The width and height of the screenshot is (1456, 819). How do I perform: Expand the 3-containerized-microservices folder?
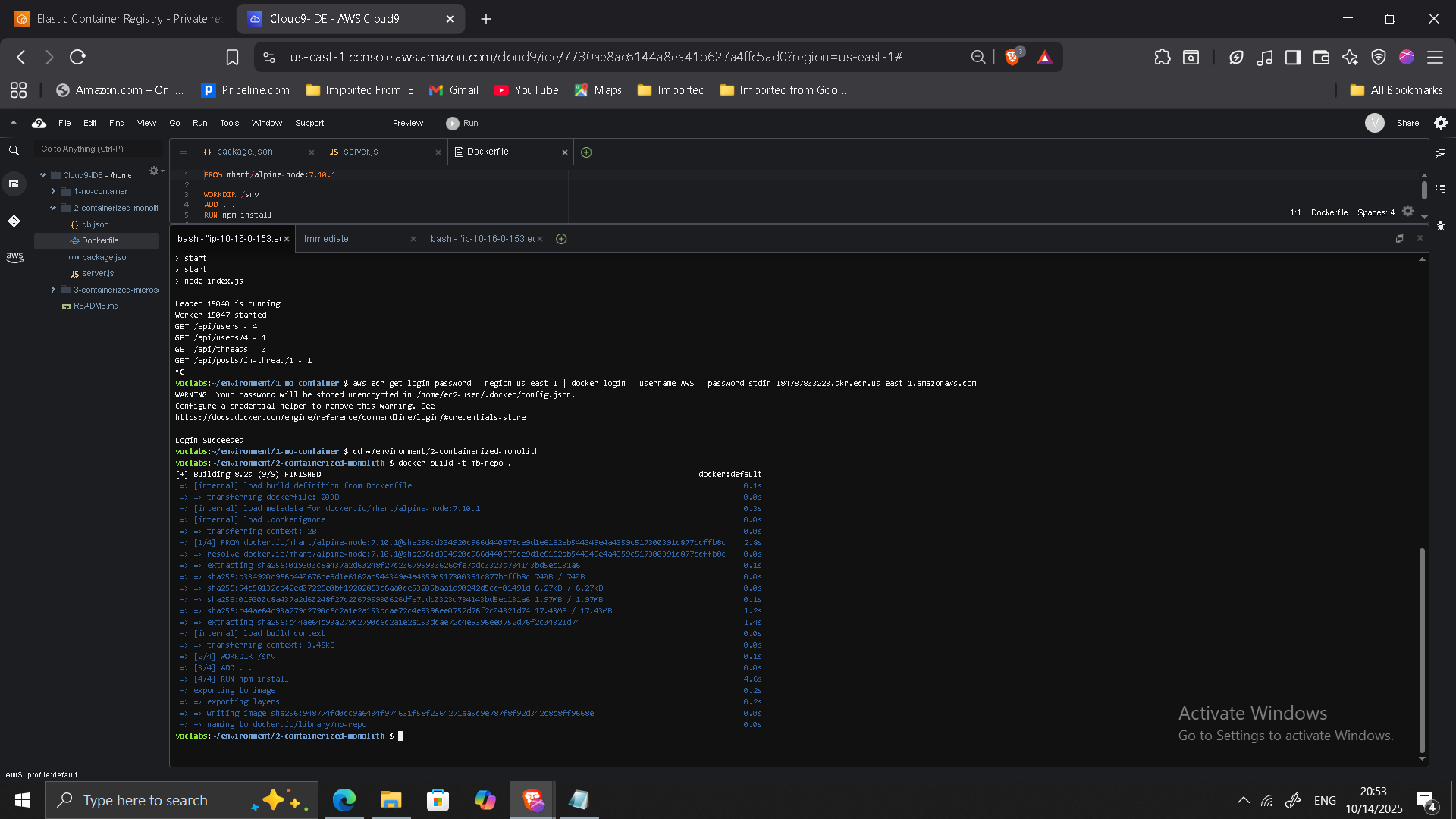(53, 289)
